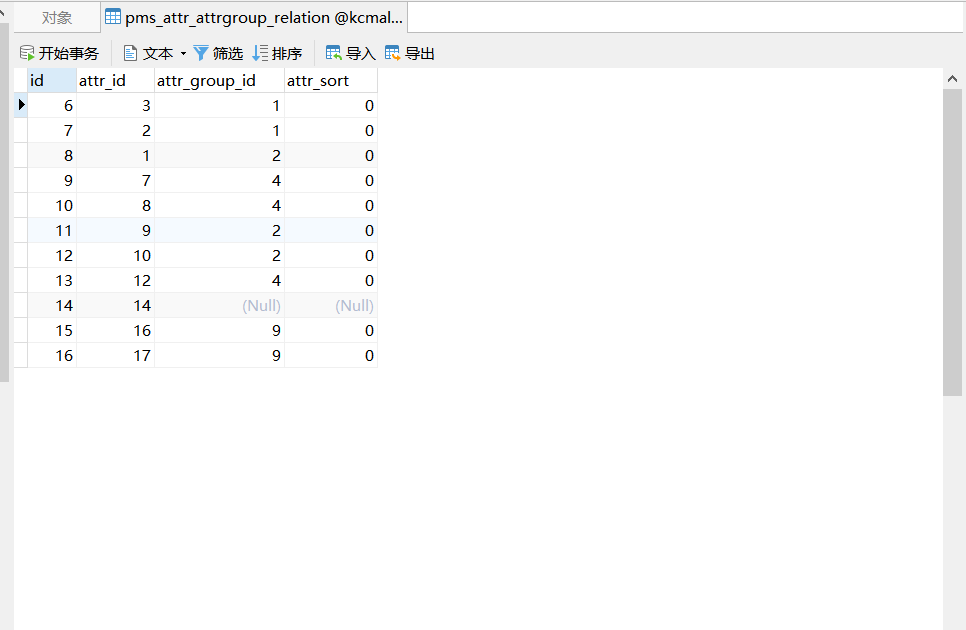Click the Import (导入) icon
Screen dimensions: 966x630
pos(333,53)
